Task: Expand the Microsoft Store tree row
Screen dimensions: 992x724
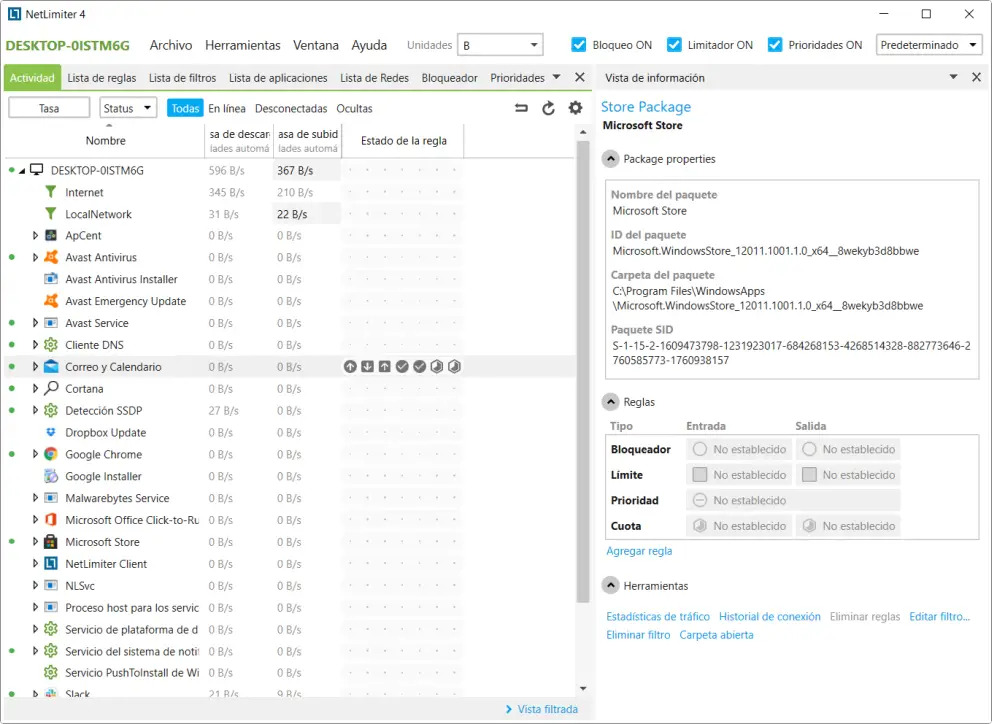Action: (x=35, y=542)
